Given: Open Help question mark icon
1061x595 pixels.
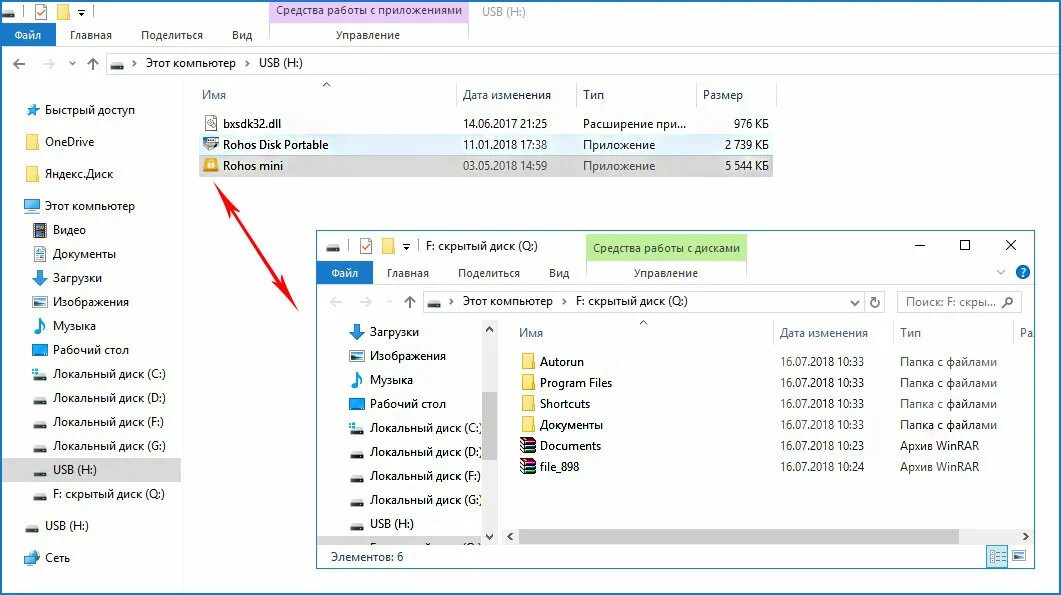Looking at the screenshot, I should pos(1023,272).
